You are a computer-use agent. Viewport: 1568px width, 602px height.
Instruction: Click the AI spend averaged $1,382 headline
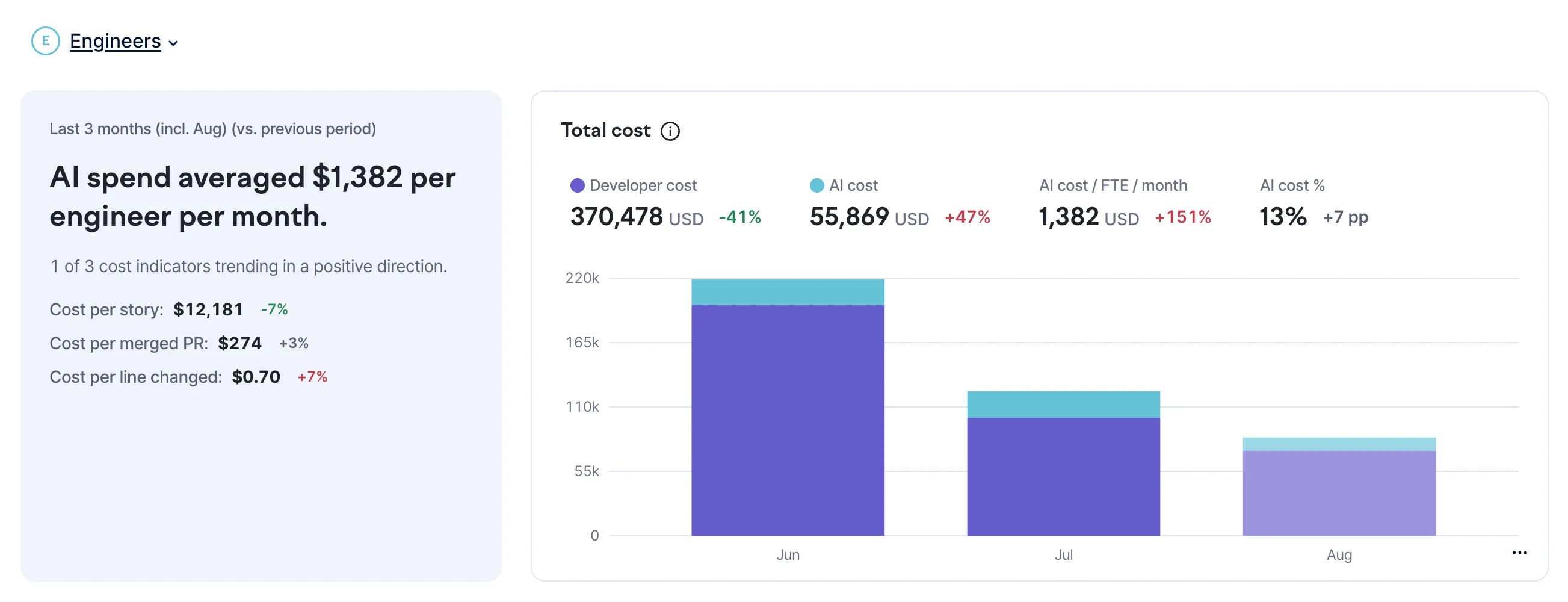pos(252,197)
